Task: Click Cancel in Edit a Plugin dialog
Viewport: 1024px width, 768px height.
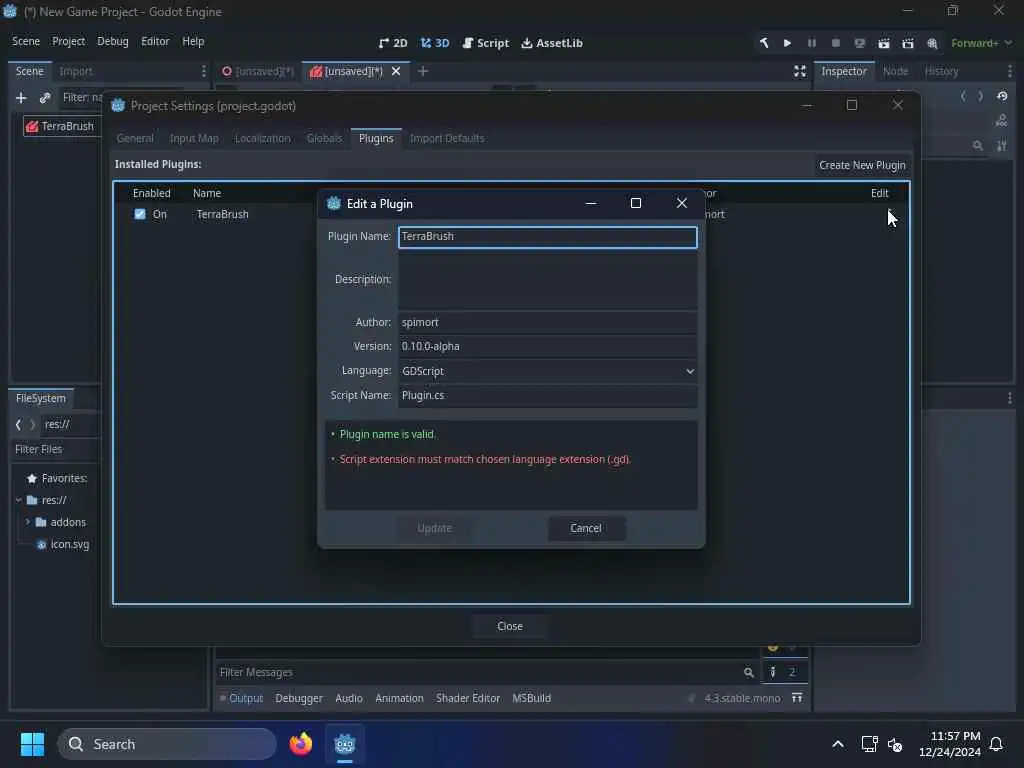Action: click(586, 528)
